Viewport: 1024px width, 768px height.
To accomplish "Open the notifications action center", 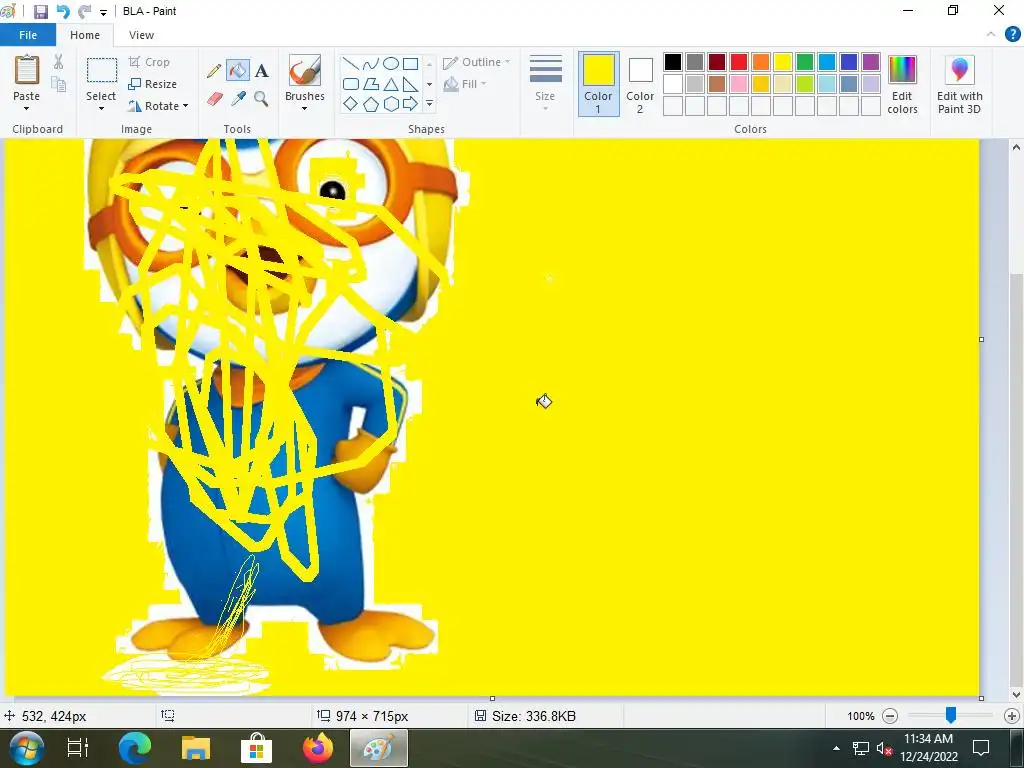I will pos(982,748).
